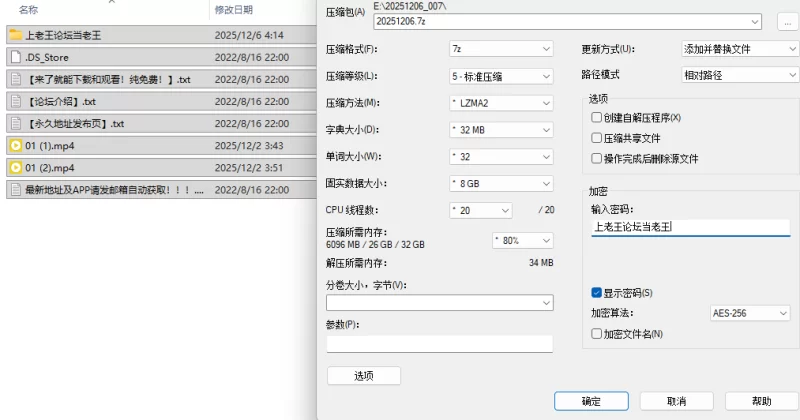Select 【来了就能下载和观看!纯免费!】.txt file name
This screenshot has height=420, width=800.
[108, 79]
